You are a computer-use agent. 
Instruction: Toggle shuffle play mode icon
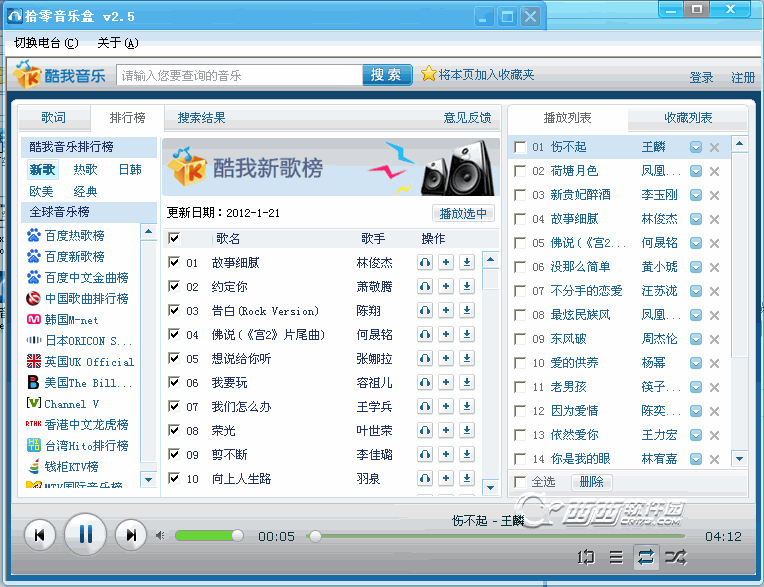(x=676, y=556)
